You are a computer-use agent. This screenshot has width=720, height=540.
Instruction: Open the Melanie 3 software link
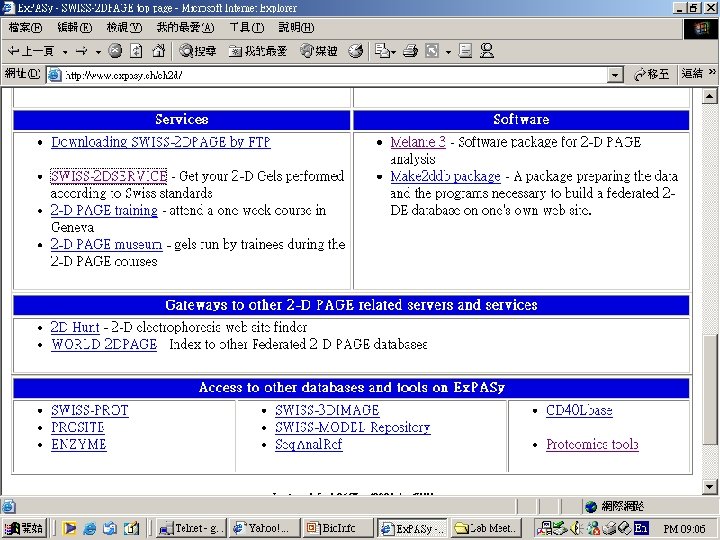[x=418, y=142]
